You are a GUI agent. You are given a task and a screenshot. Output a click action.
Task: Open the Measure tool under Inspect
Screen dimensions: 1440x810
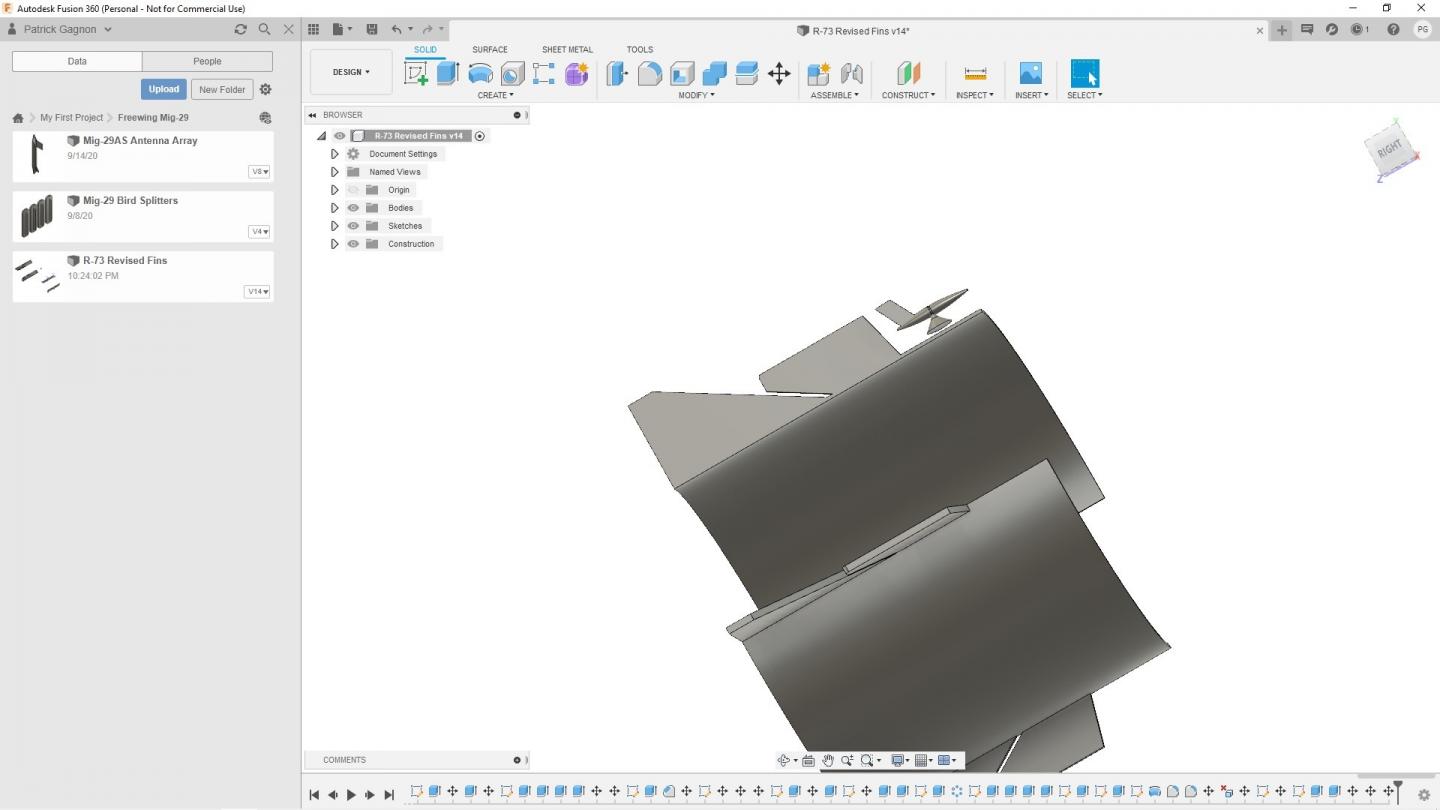975,73
